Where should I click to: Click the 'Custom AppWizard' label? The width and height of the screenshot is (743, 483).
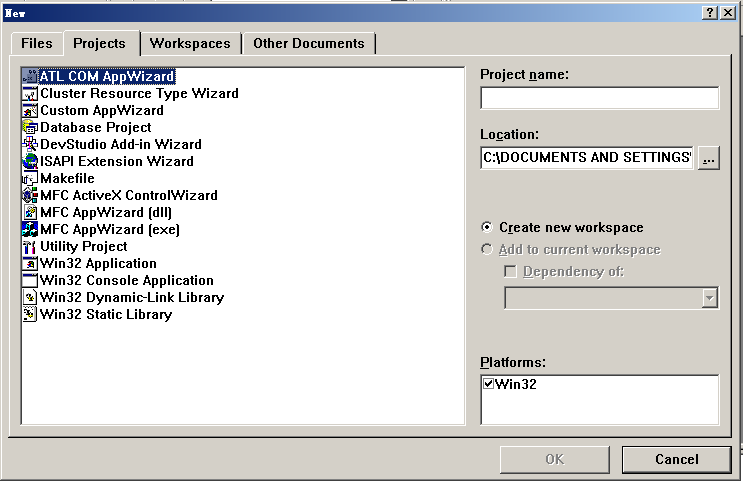click(102, 110)
